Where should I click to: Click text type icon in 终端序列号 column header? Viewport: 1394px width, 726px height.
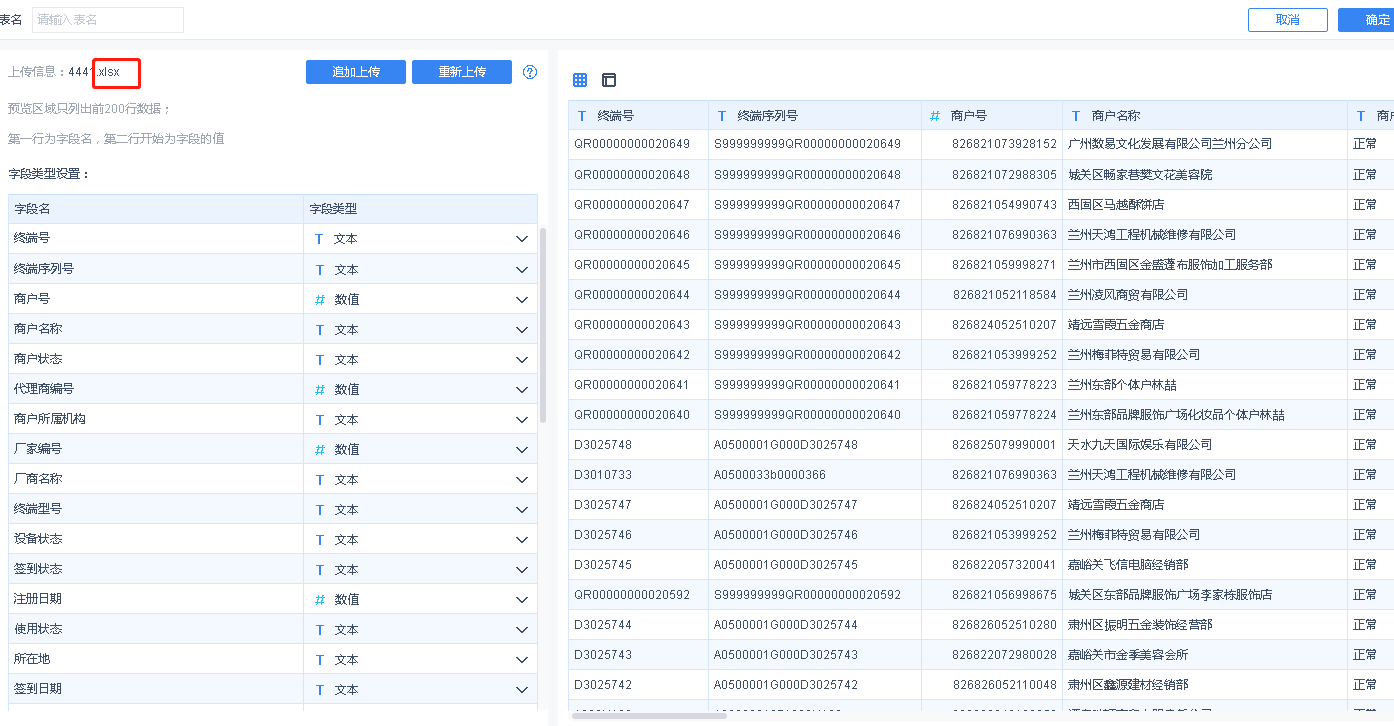click(722, 116)
